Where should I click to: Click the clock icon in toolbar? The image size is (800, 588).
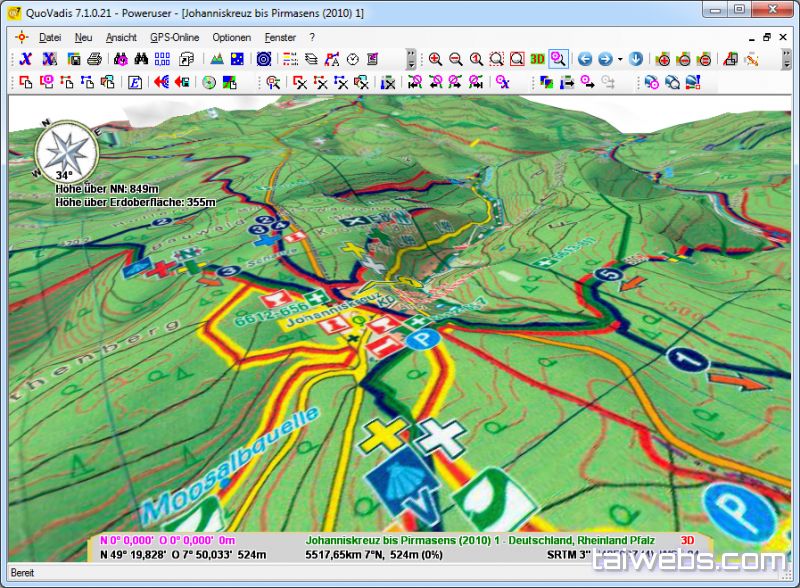point(352,59)
